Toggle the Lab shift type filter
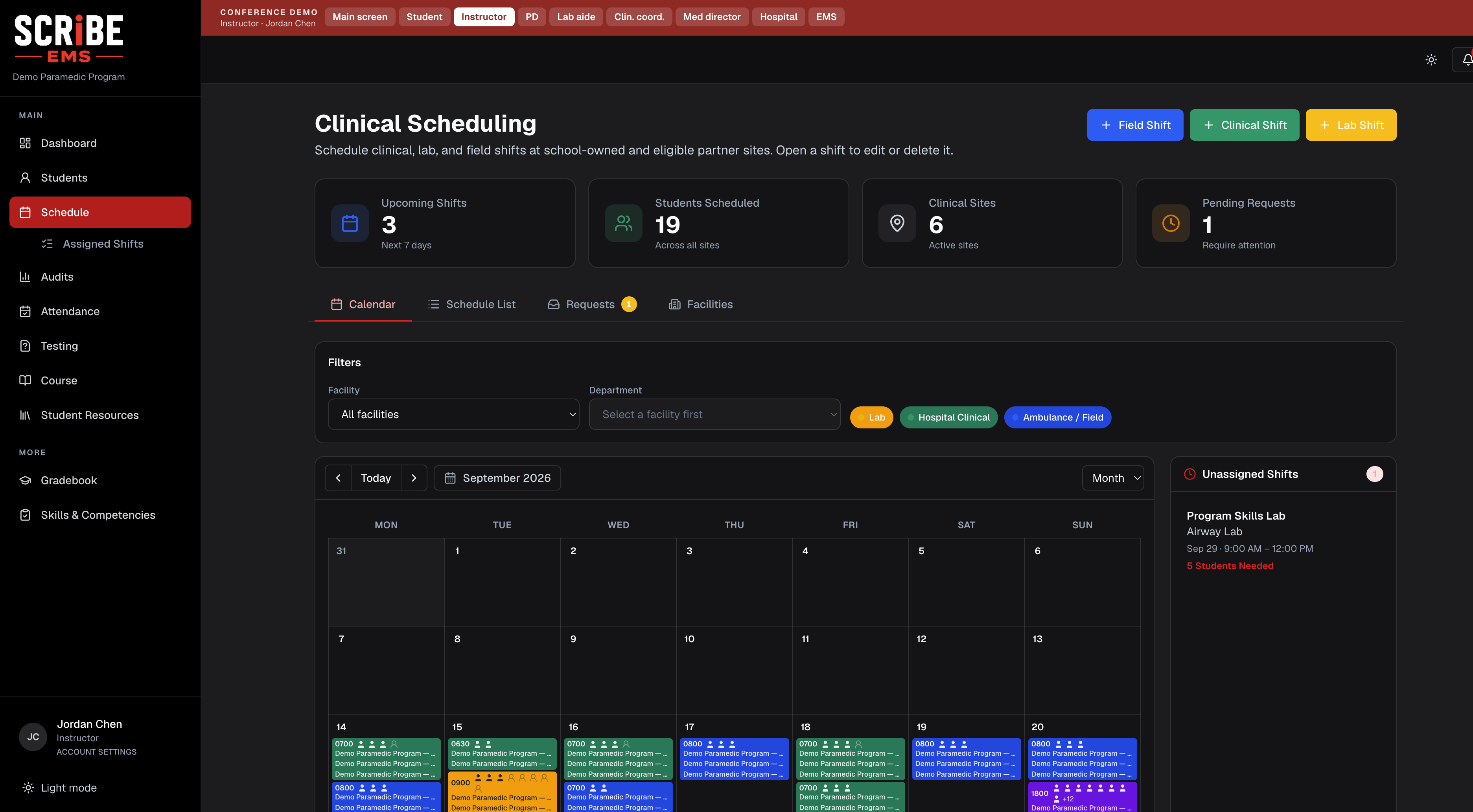Screen dimensions: 1473x812 coord(871,417)
